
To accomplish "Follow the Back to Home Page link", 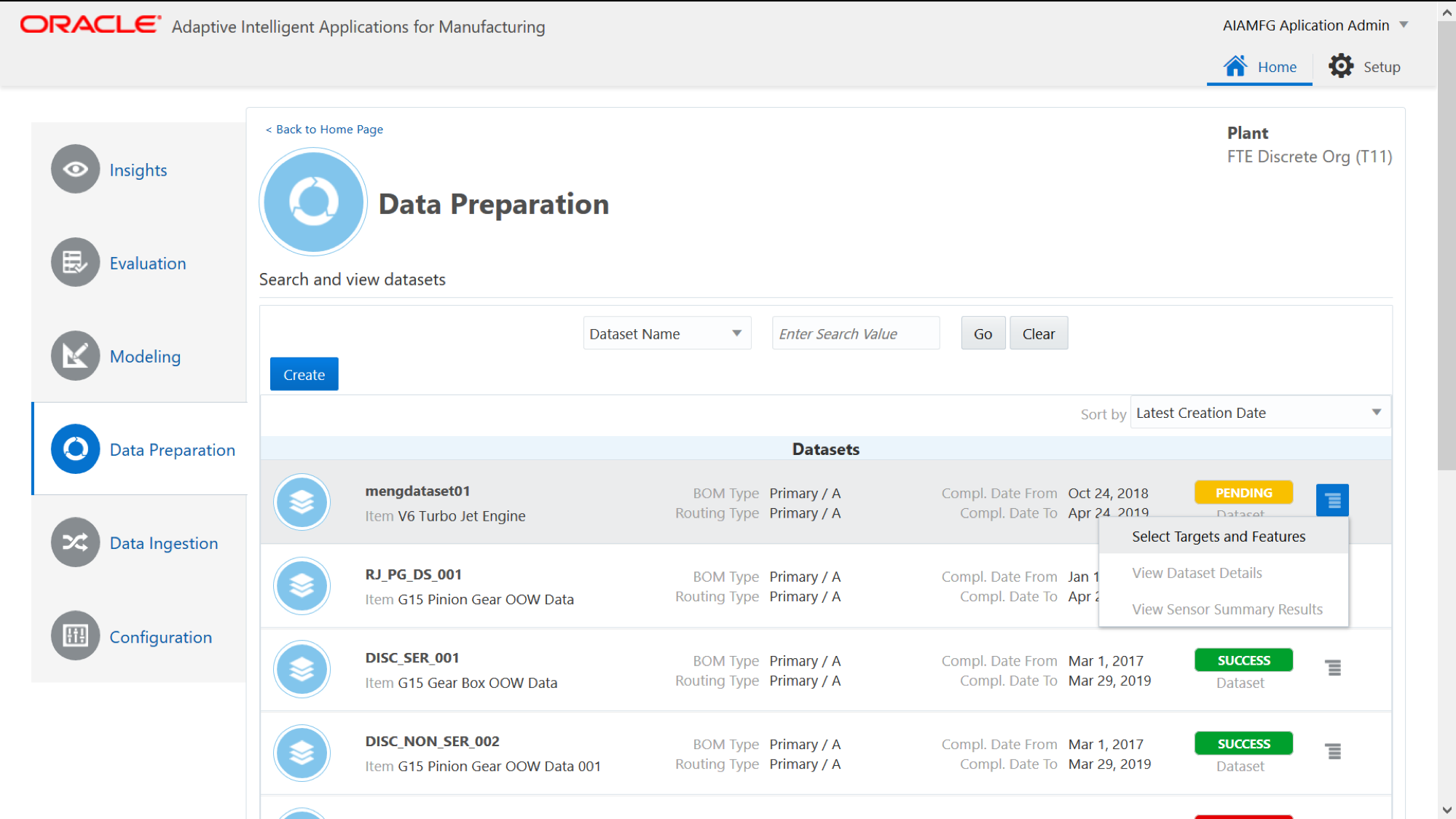I will click(x=324, y=130).
